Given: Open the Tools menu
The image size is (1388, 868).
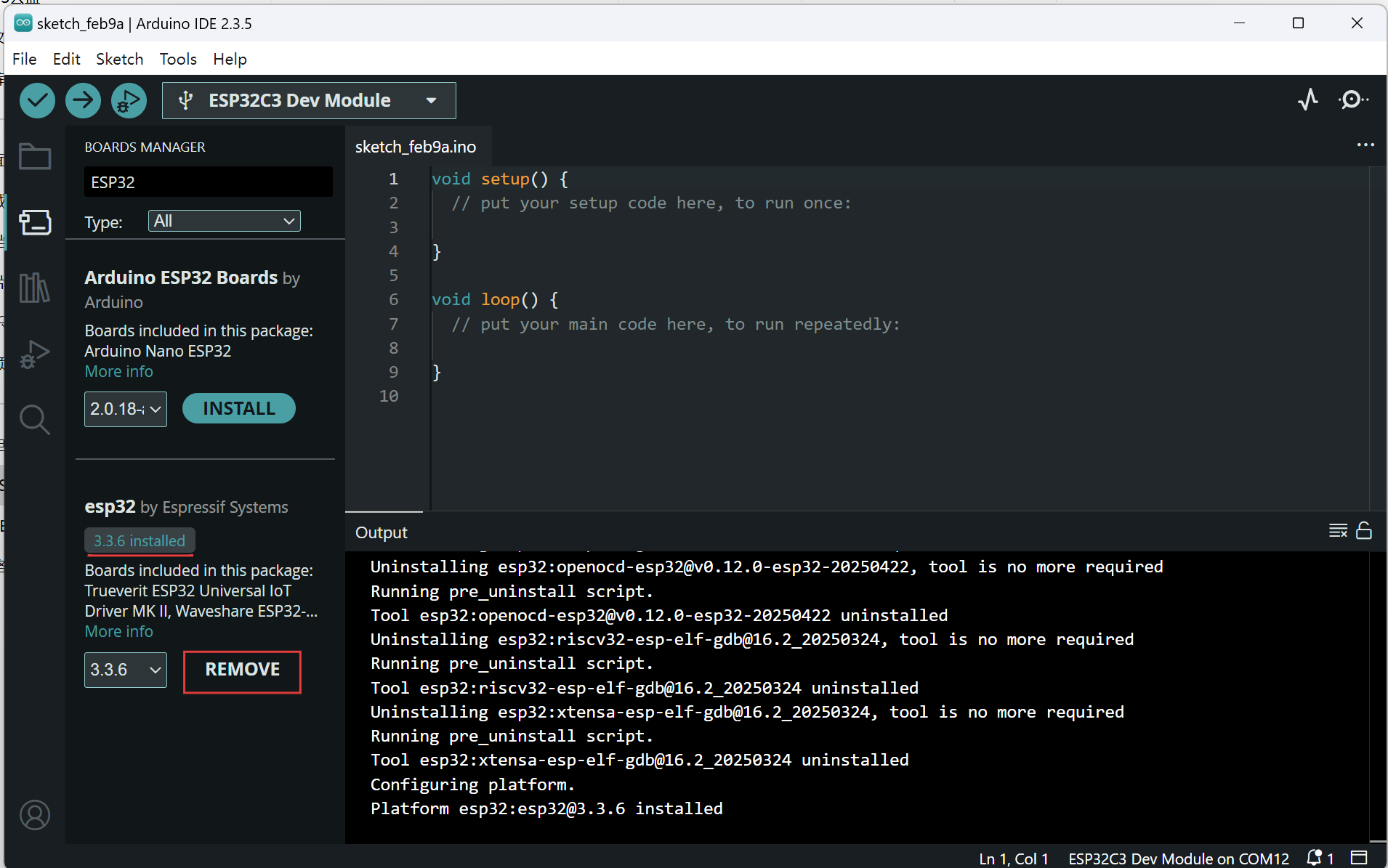Looking at the screenshot, I should [178, 59].
